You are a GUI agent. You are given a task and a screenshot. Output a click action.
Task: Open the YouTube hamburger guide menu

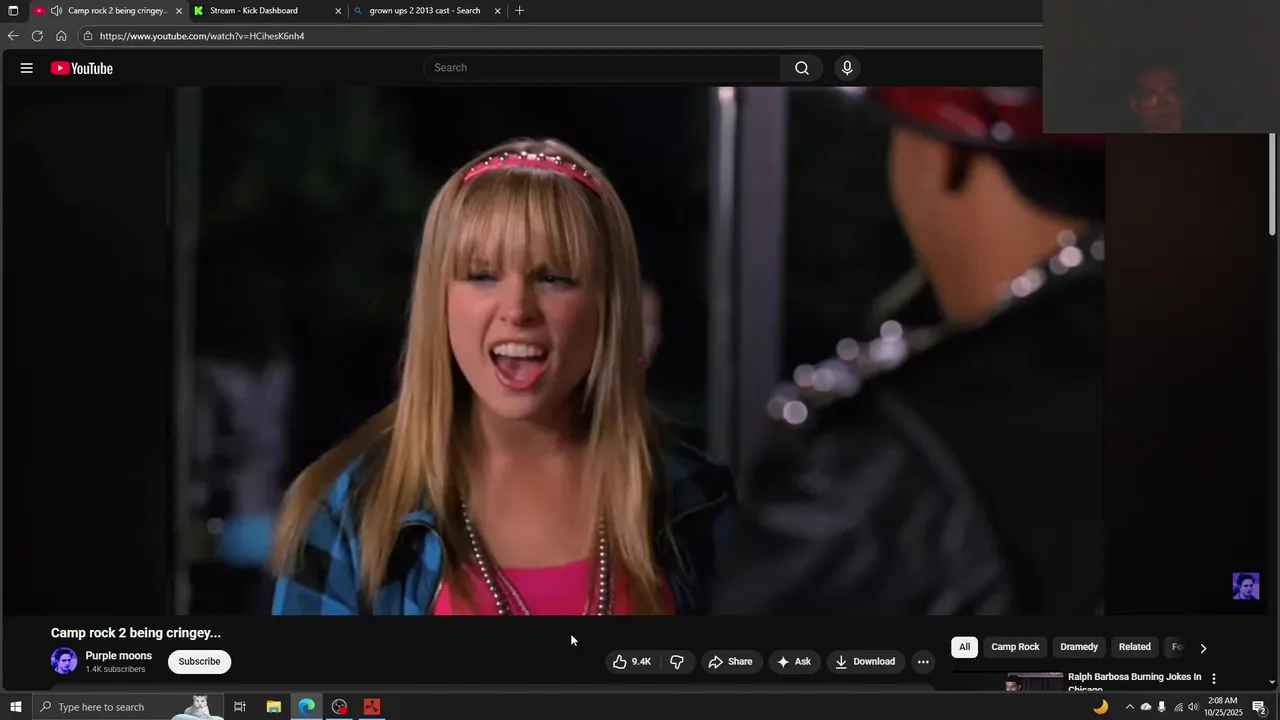tap(27, 68)
